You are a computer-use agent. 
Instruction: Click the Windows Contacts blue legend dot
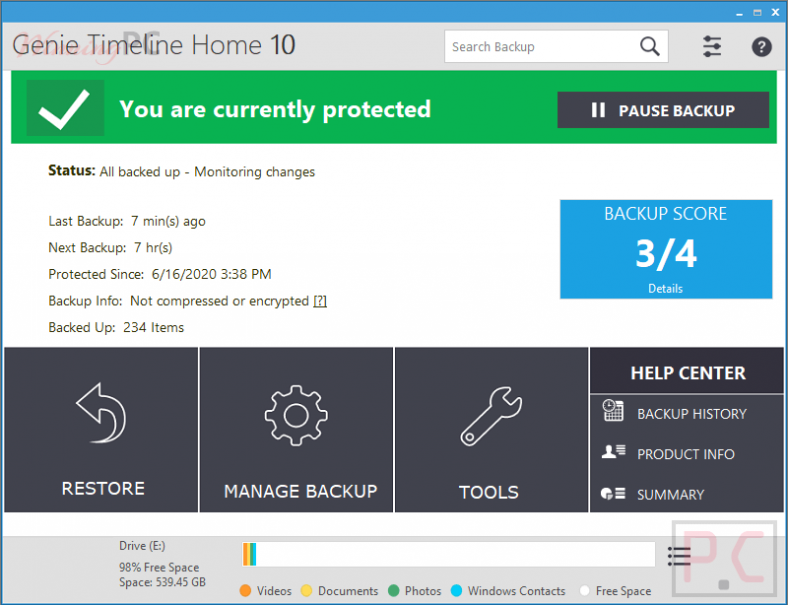pos(456,590)
